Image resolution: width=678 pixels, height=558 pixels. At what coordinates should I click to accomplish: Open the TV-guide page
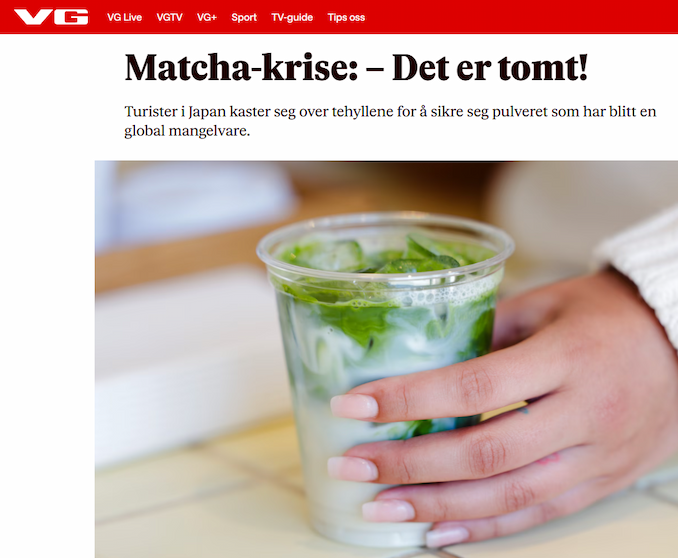click(x=292, y=17)
